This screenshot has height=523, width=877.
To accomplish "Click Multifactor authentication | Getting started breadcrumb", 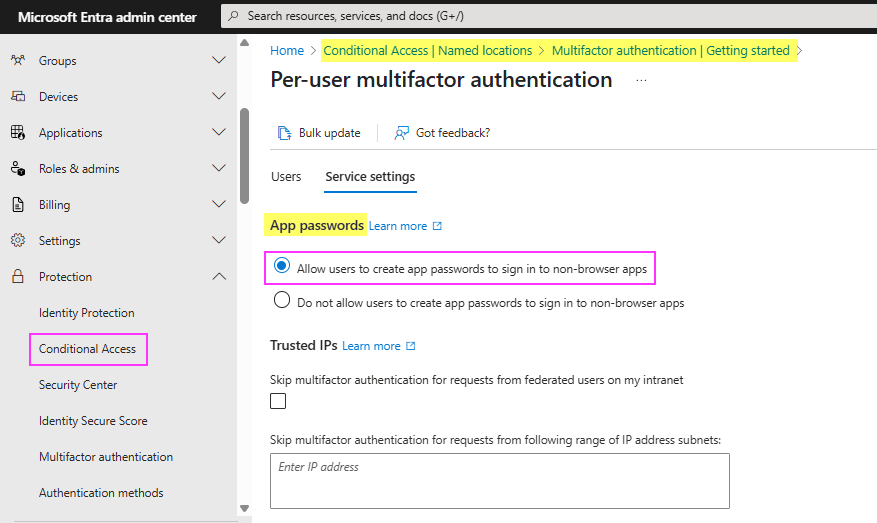I will pos(671,50).
